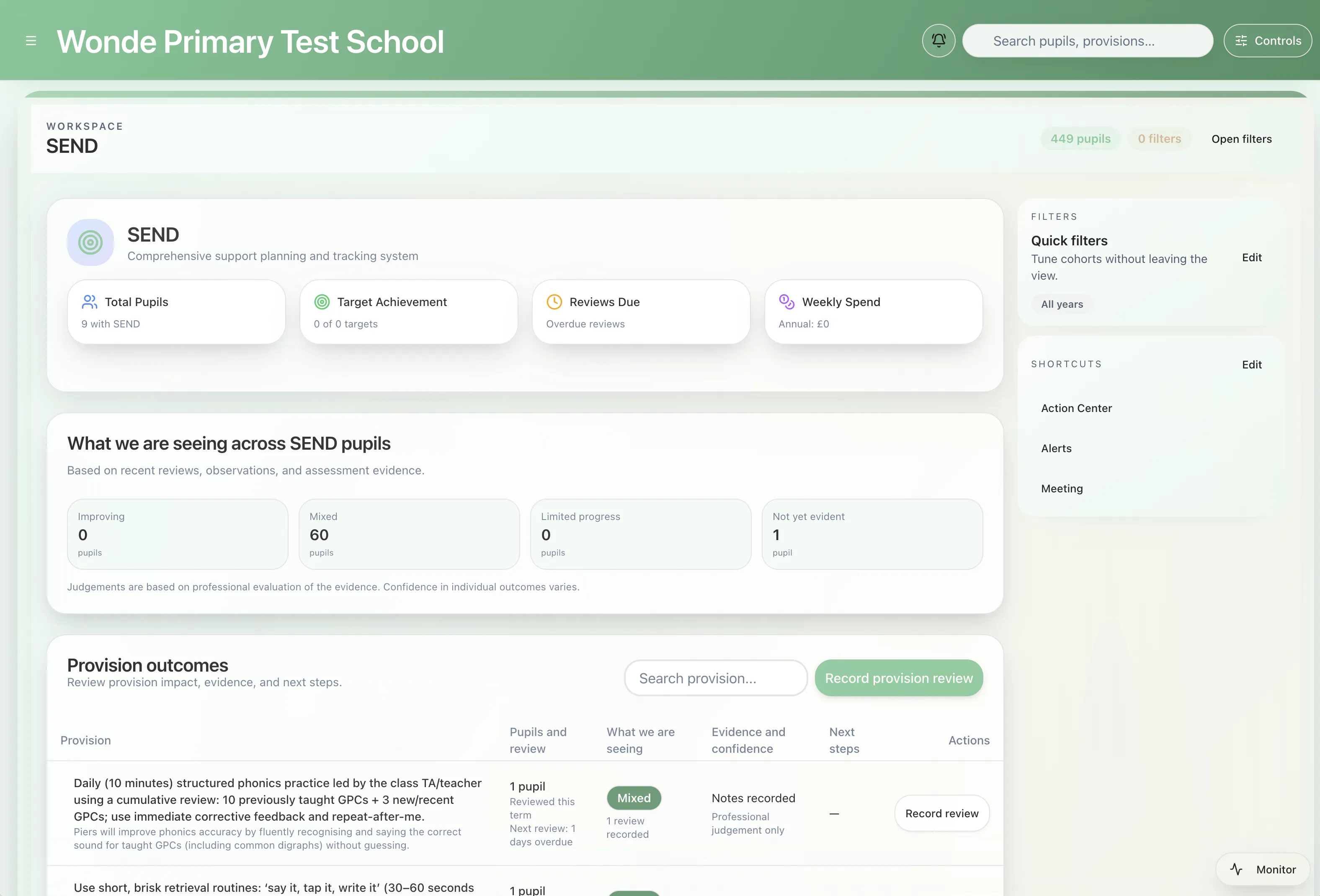Click the SEND target logo icon

pyautogui.click(x=90, y=242)
